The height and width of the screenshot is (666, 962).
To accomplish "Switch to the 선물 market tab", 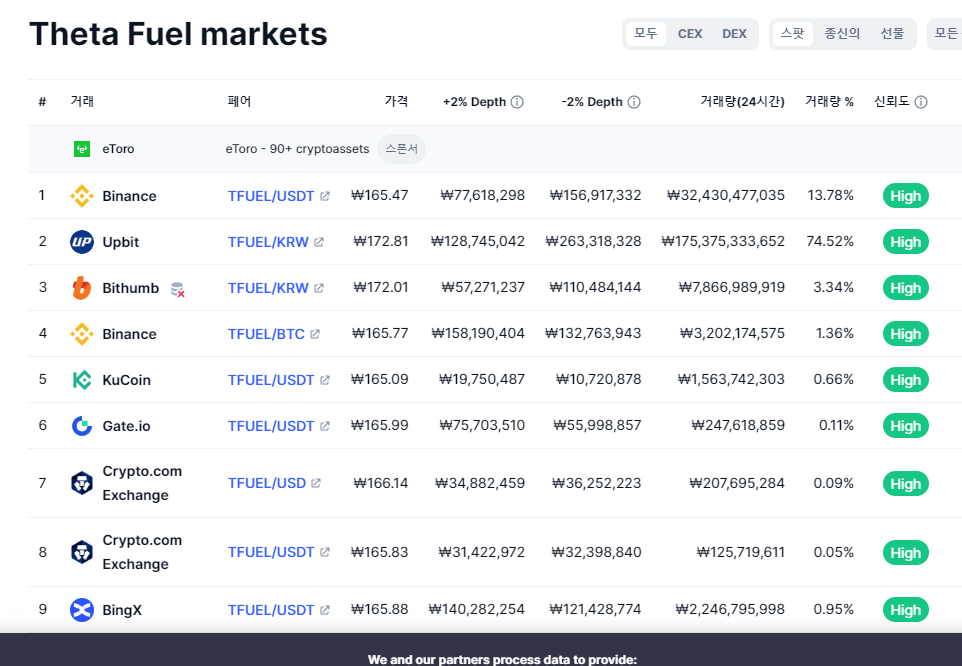I will tap(892, 34).
